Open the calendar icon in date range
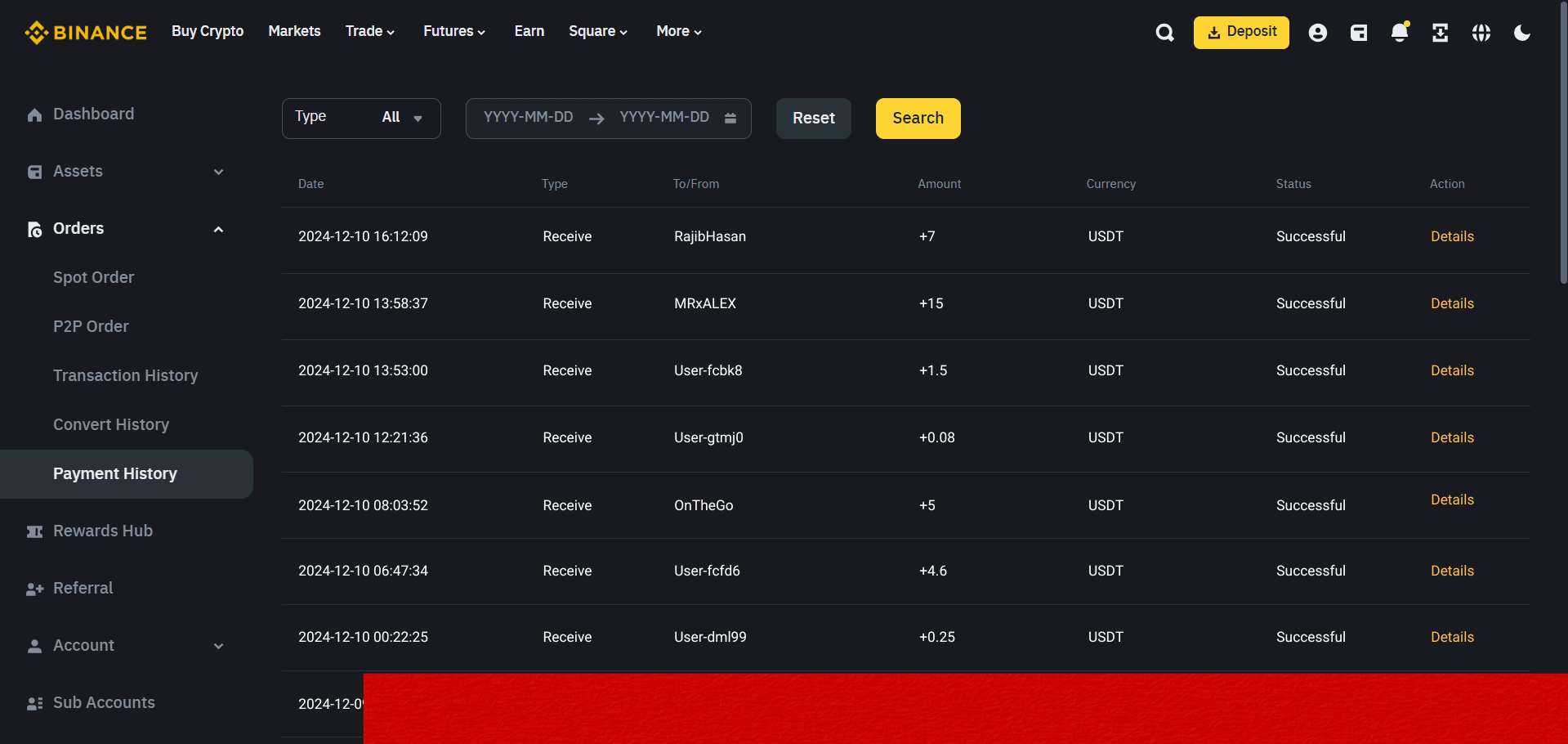This screenshot has width=1568, height=744. click(730, 119)
